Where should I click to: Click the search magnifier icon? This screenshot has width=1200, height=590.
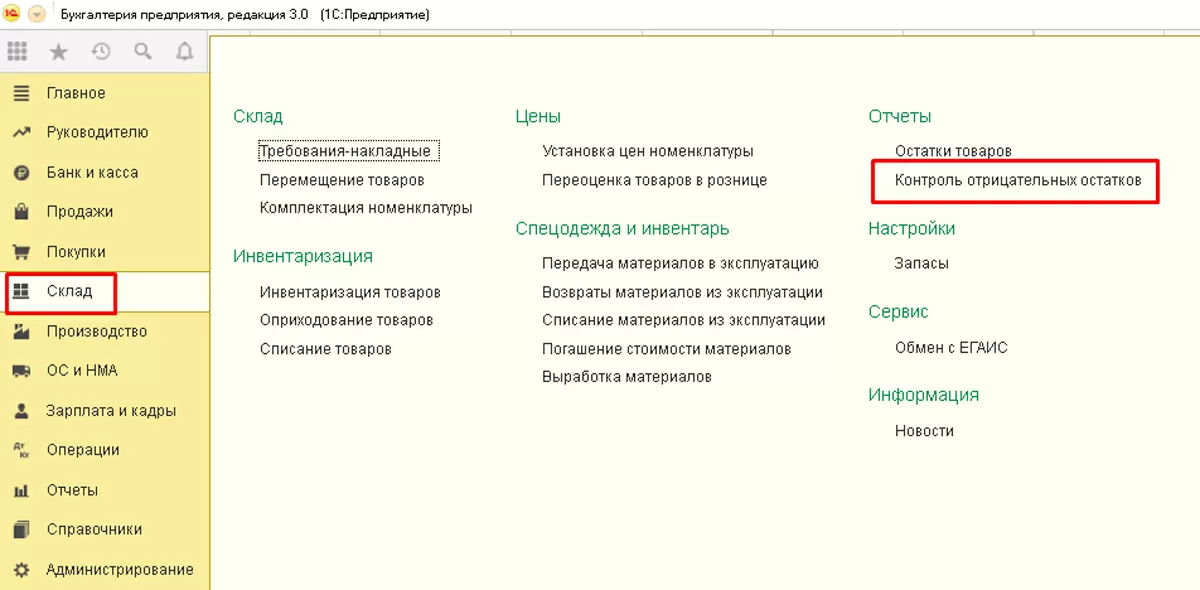pos(143,51)
